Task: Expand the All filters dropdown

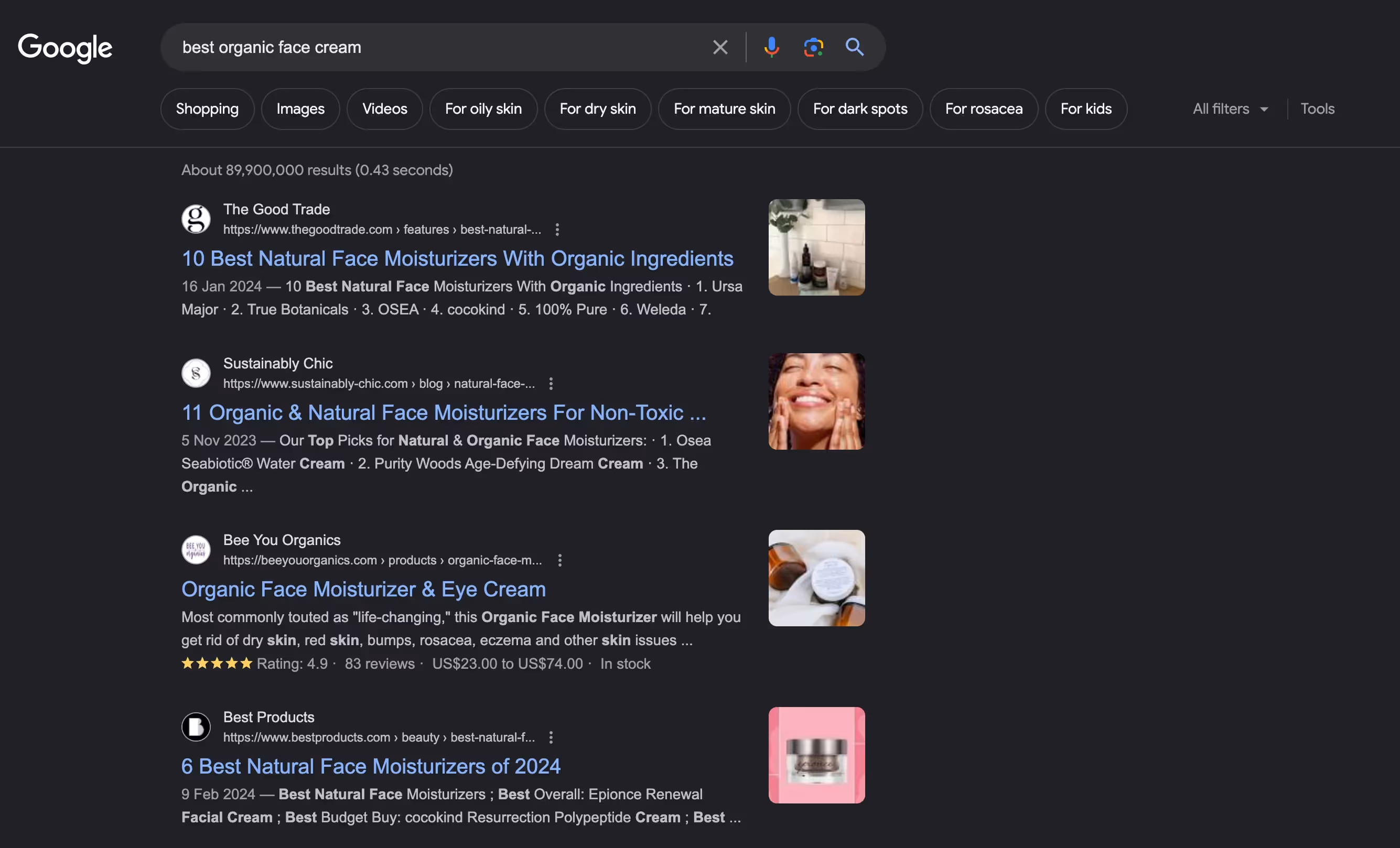Action: coord(1230,109)
